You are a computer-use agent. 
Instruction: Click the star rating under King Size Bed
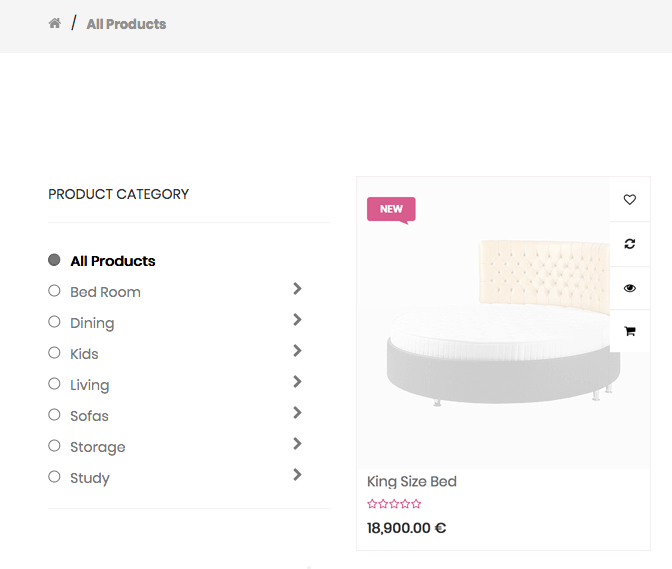(394, 504)
